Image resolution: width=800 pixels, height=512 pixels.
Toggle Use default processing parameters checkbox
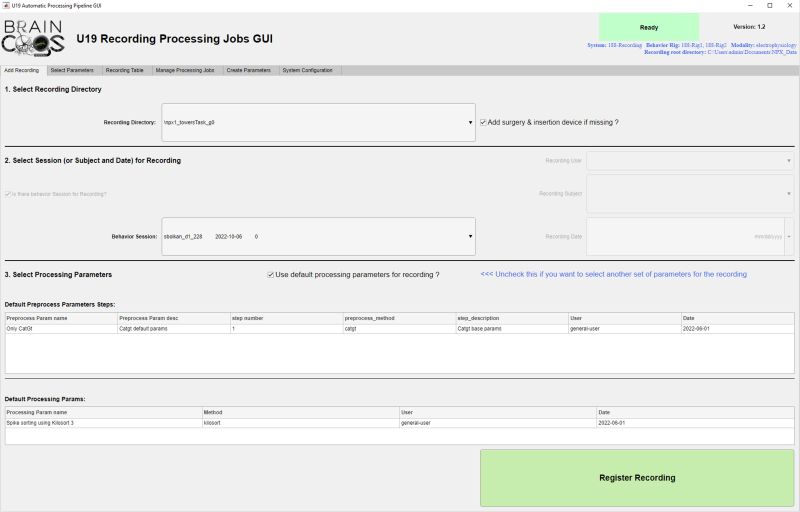[270, 275]
